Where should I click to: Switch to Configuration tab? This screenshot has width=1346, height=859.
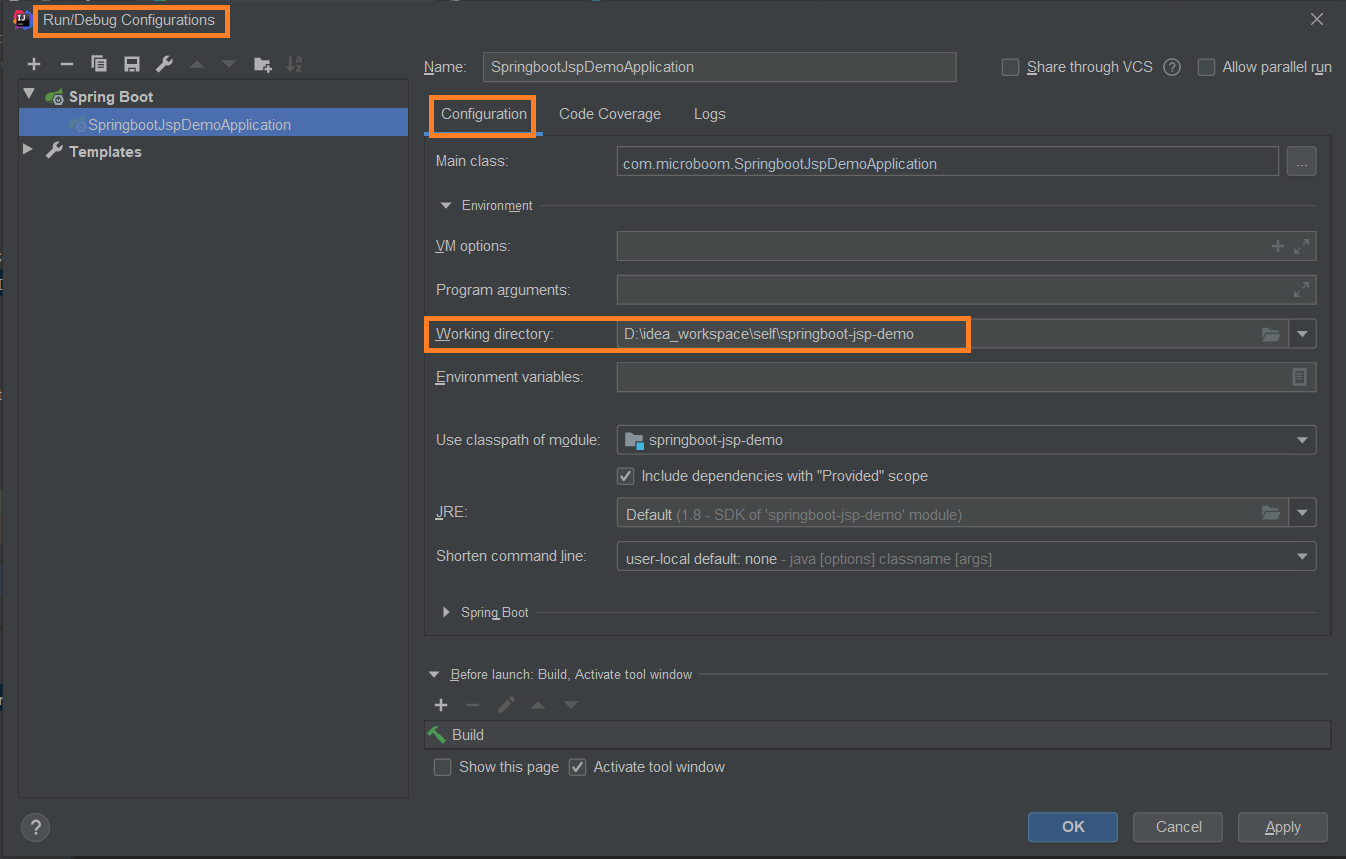484,114
